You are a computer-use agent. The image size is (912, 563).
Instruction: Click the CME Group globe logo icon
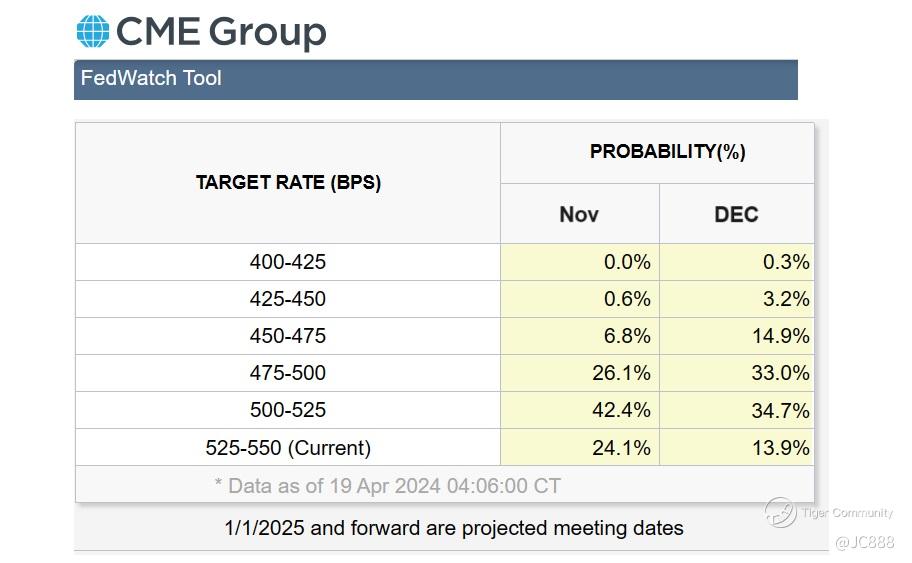coord(93,31)
